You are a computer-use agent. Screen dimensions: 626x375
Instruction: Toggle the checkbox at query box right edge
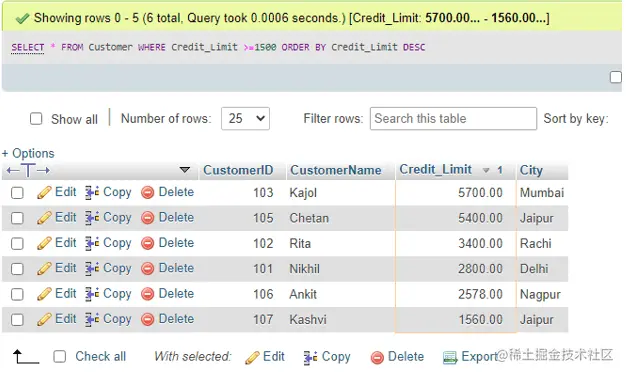616,77
